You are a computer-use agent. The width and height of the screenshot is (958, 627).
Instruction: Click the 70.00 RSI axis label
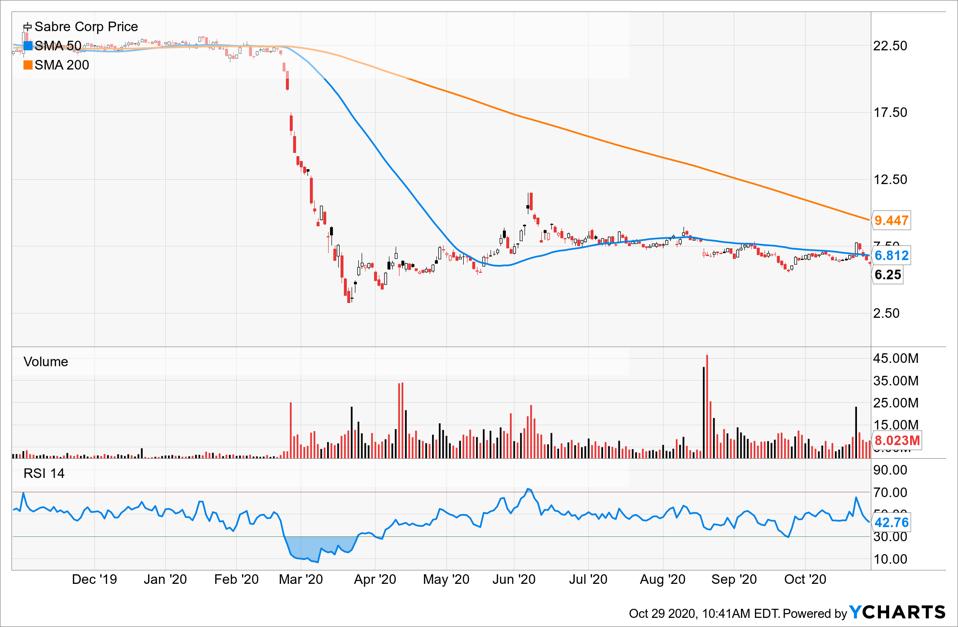click(890, 492)
